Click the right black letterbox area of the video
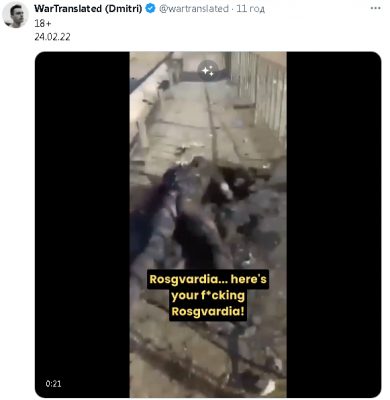The width and height of the screenshot is (390, 400). point(334,225)
